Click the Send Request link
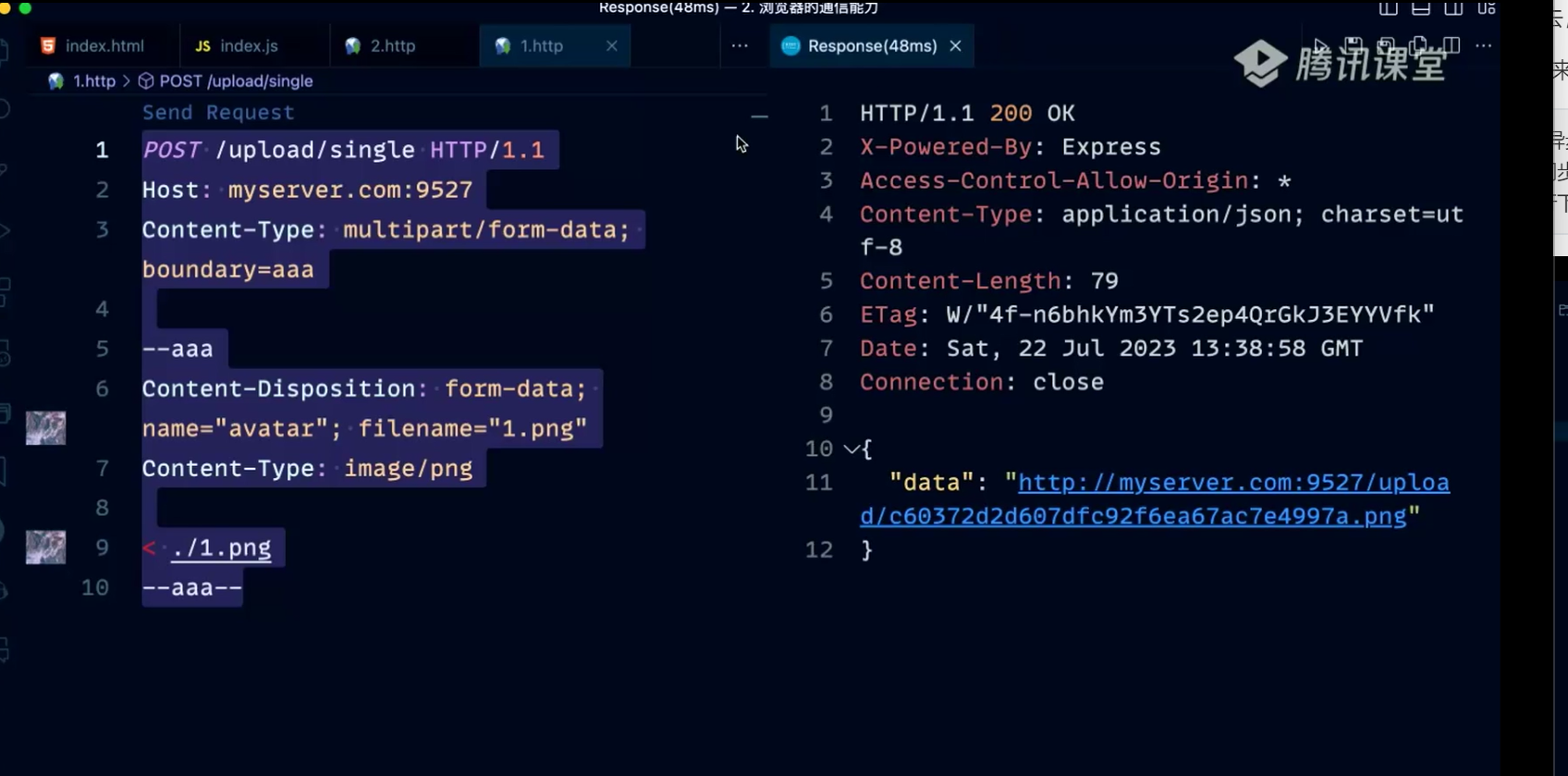 218,113
